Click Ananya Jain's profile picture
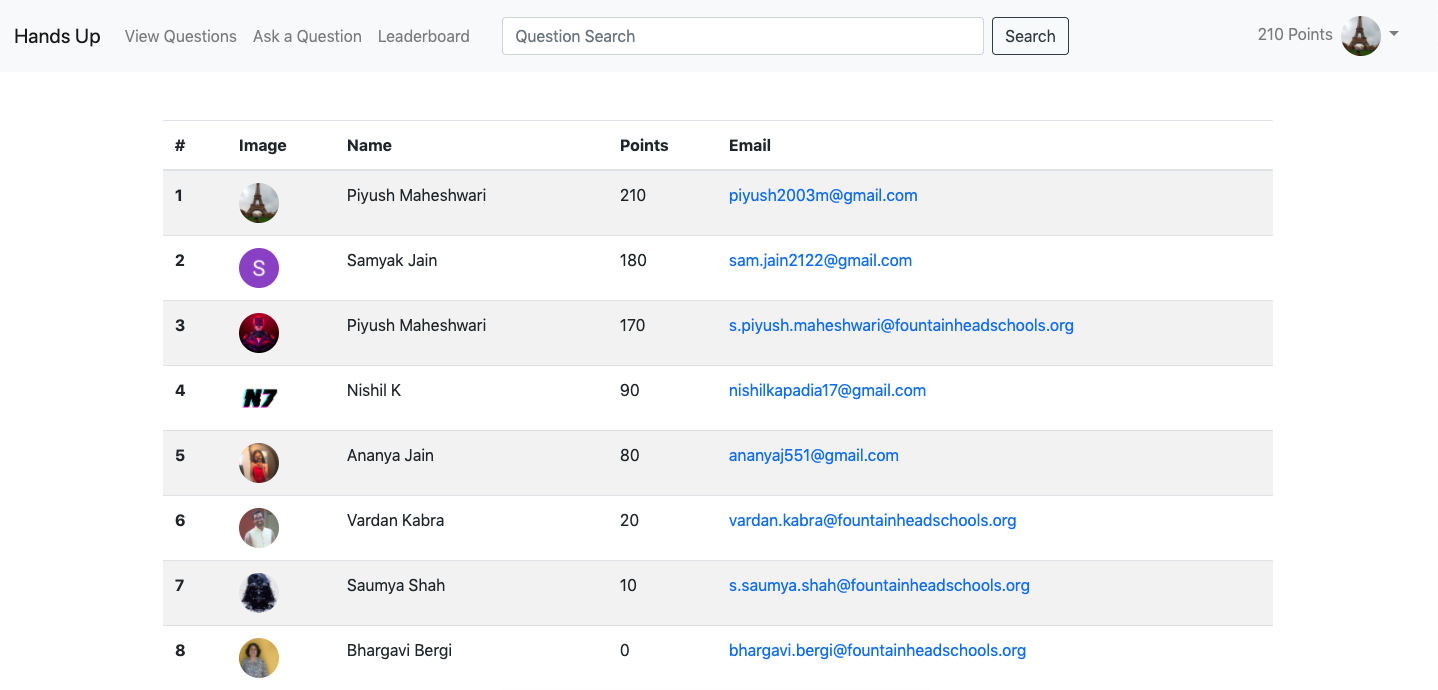1438x690 pixels. pyautogui.click(x=259, y=463)
